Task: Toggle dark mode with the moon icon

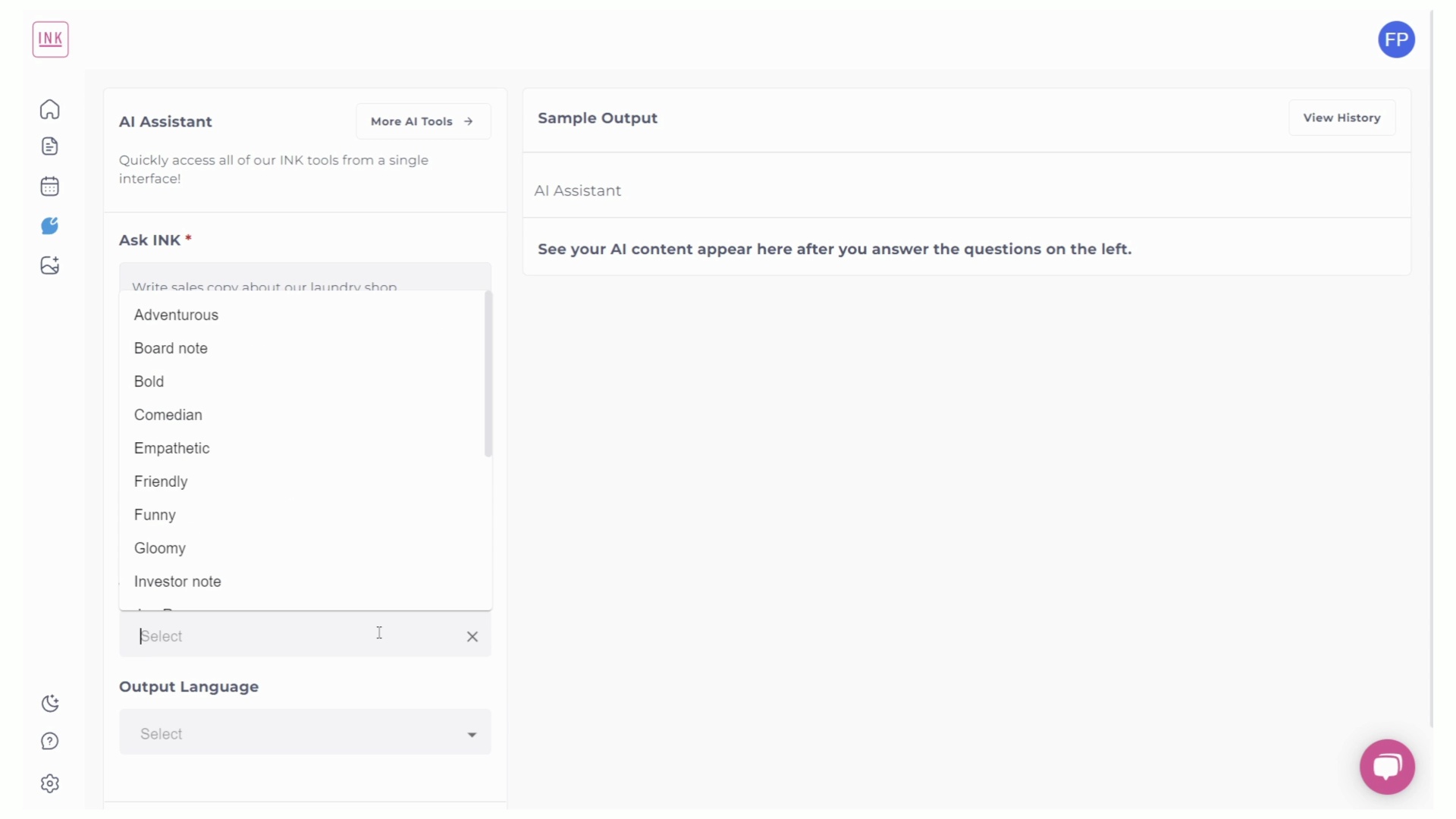Action: point(49,704)
